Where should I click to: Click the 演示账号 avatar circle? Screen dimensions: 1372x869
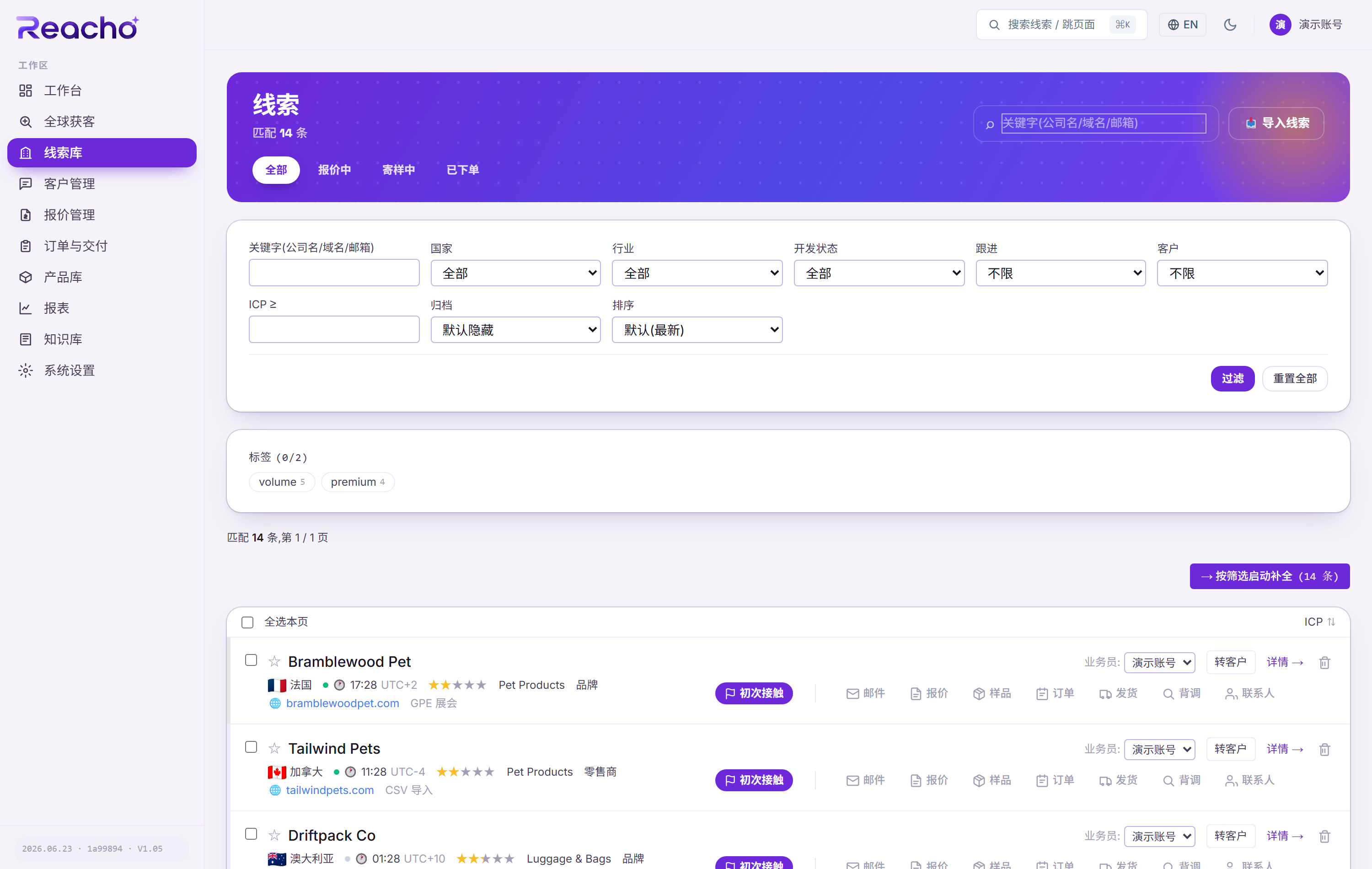[1280, 25]
